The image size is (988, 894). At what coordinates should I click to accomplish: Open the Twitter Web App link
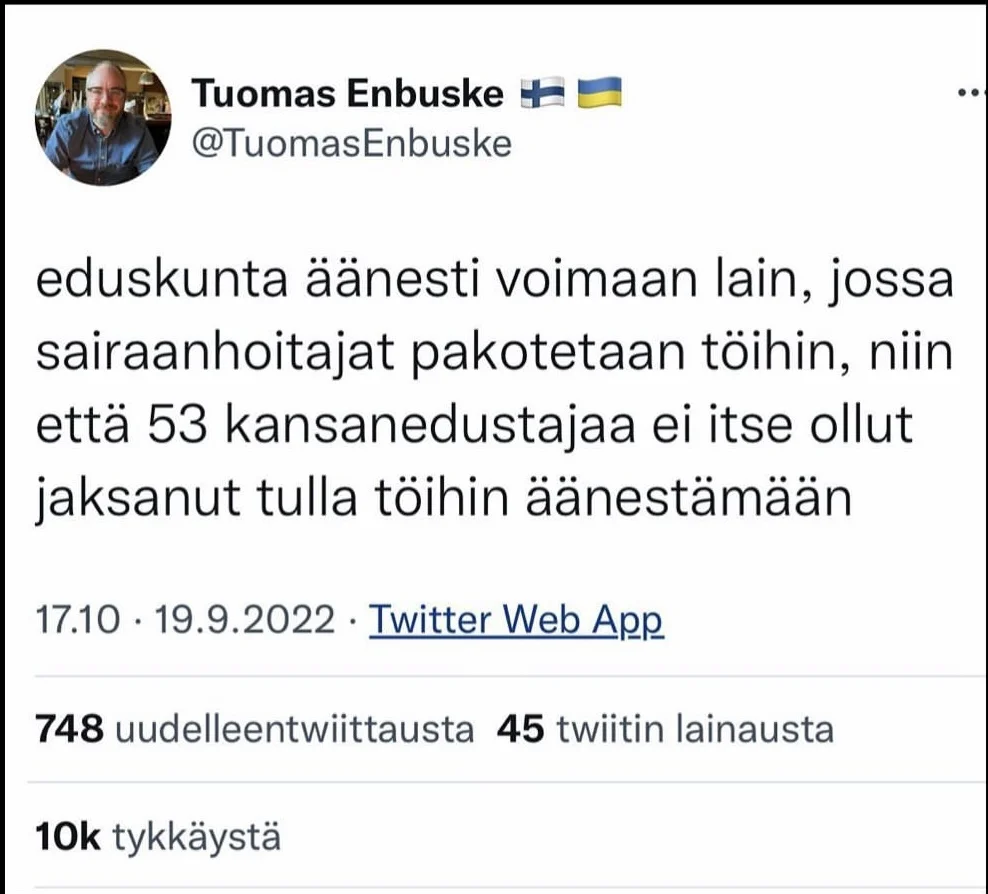coord(516,621)
